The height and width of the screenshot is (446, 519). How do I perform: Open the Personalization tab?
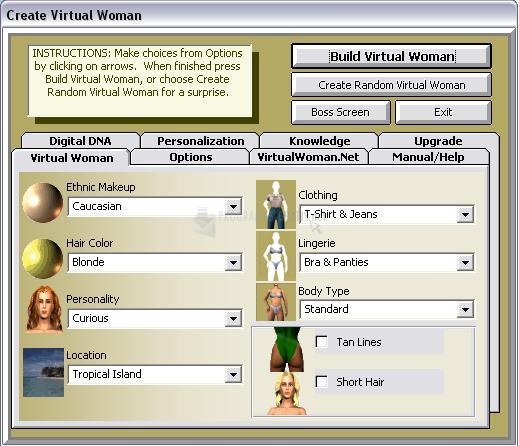point(201,141)
